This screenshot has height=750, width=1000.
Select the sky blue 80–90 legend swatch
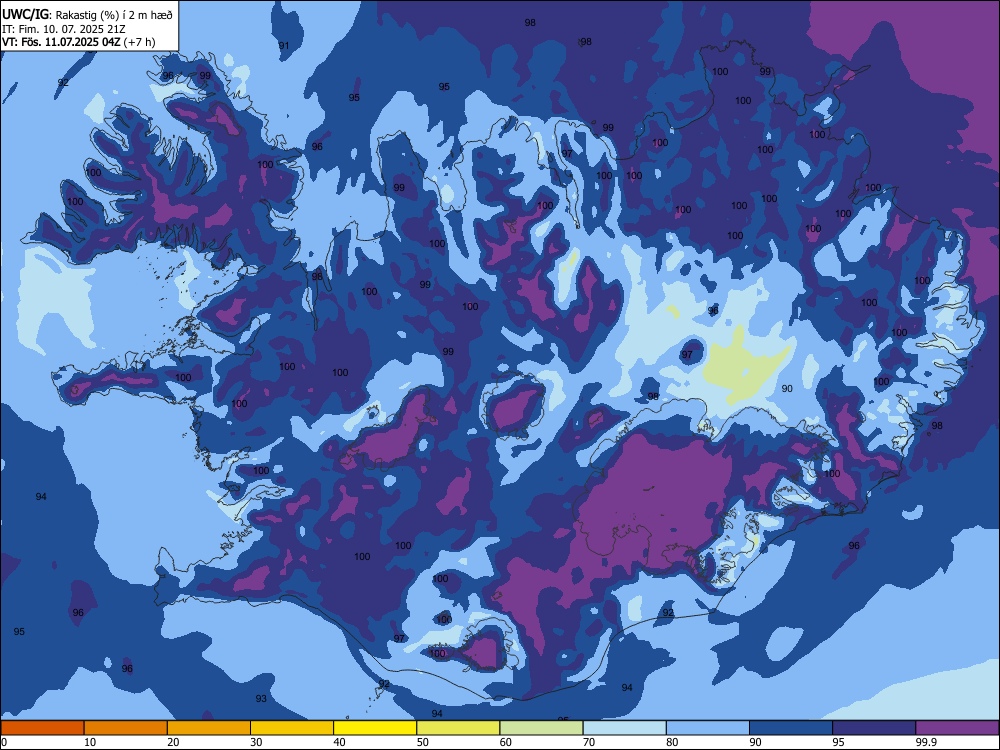click(x=708, y=728)
